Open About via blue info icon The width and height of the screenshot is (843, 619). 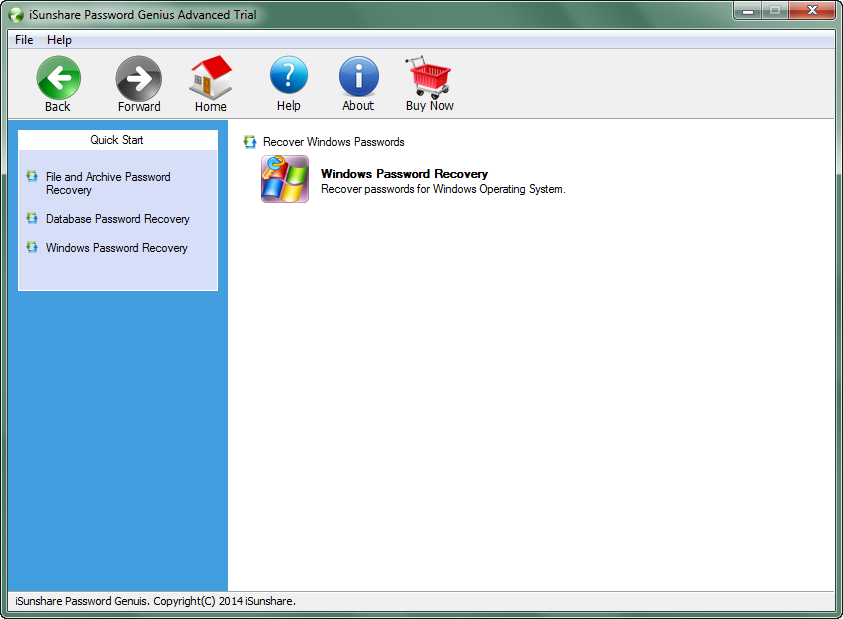[x=359, y=76]
